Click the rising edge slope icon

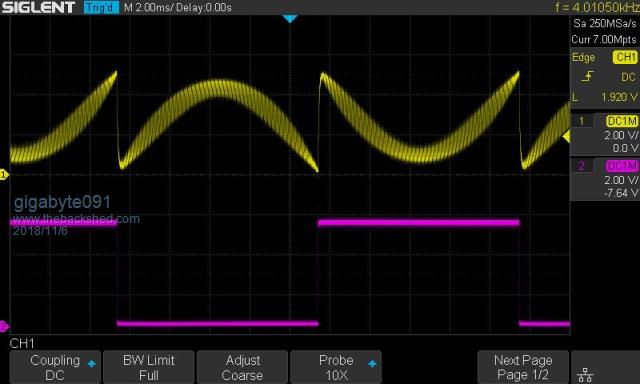click(x=587, y=76)
